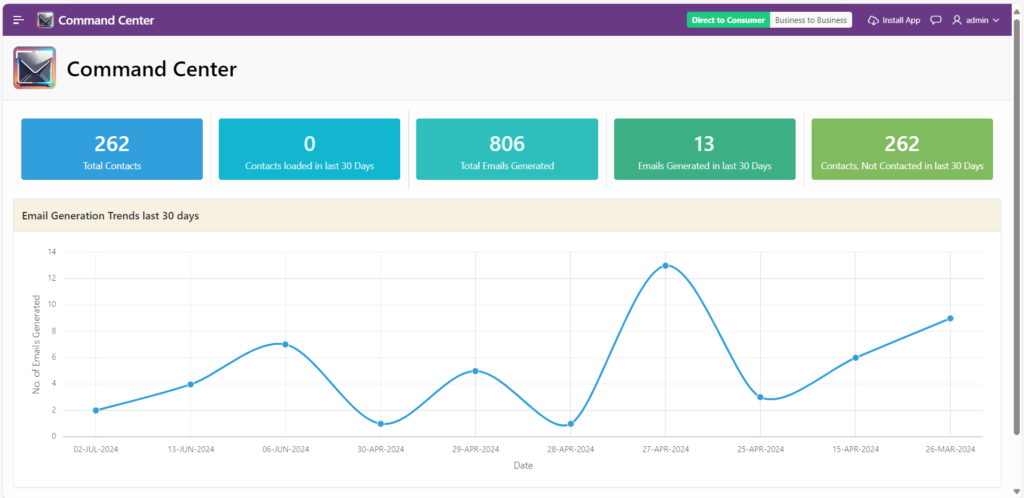The width and height of the screenshot is (1024, 498).
Task: Switch to Business to Business mode
Action: pos(811,20)
